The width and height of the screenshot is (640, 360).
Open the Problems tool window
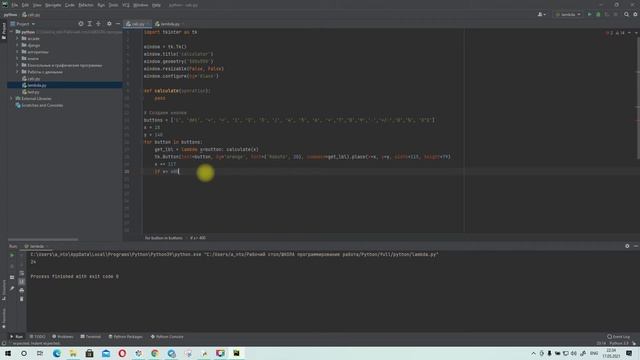coord(62,337)
